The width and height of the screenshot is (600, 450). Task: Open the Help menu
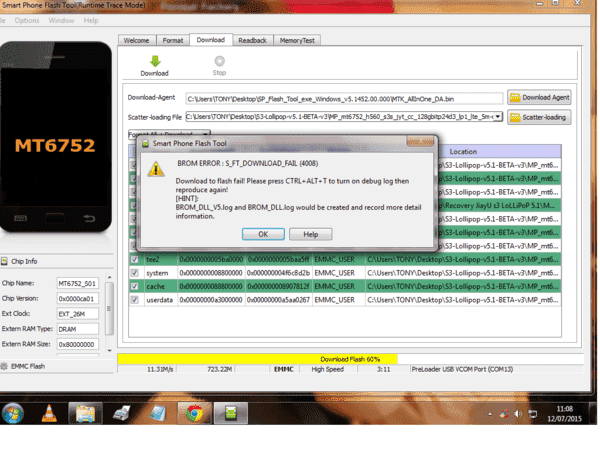click(x=91, y=20)
